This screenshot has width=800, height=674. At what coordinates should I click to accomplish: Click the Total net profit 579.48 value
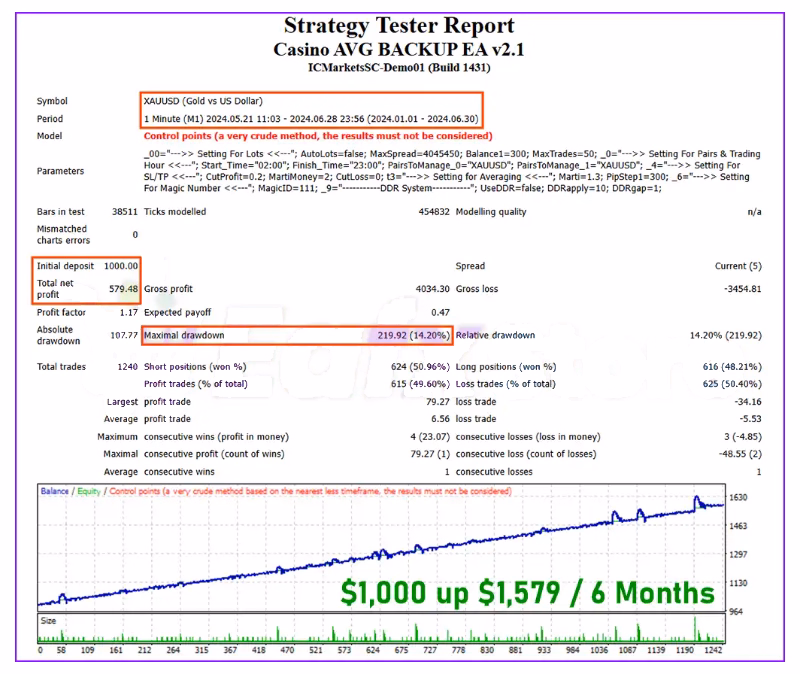120,289
